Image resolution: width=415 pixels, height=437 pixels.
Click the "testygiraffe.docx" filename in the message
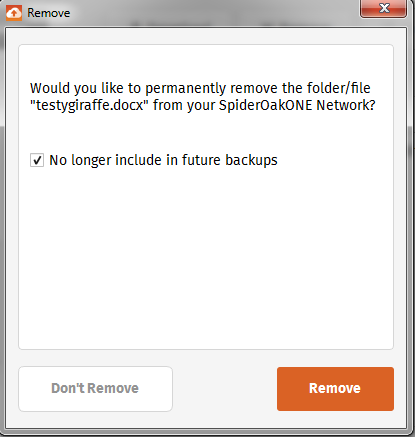(89, 105)
